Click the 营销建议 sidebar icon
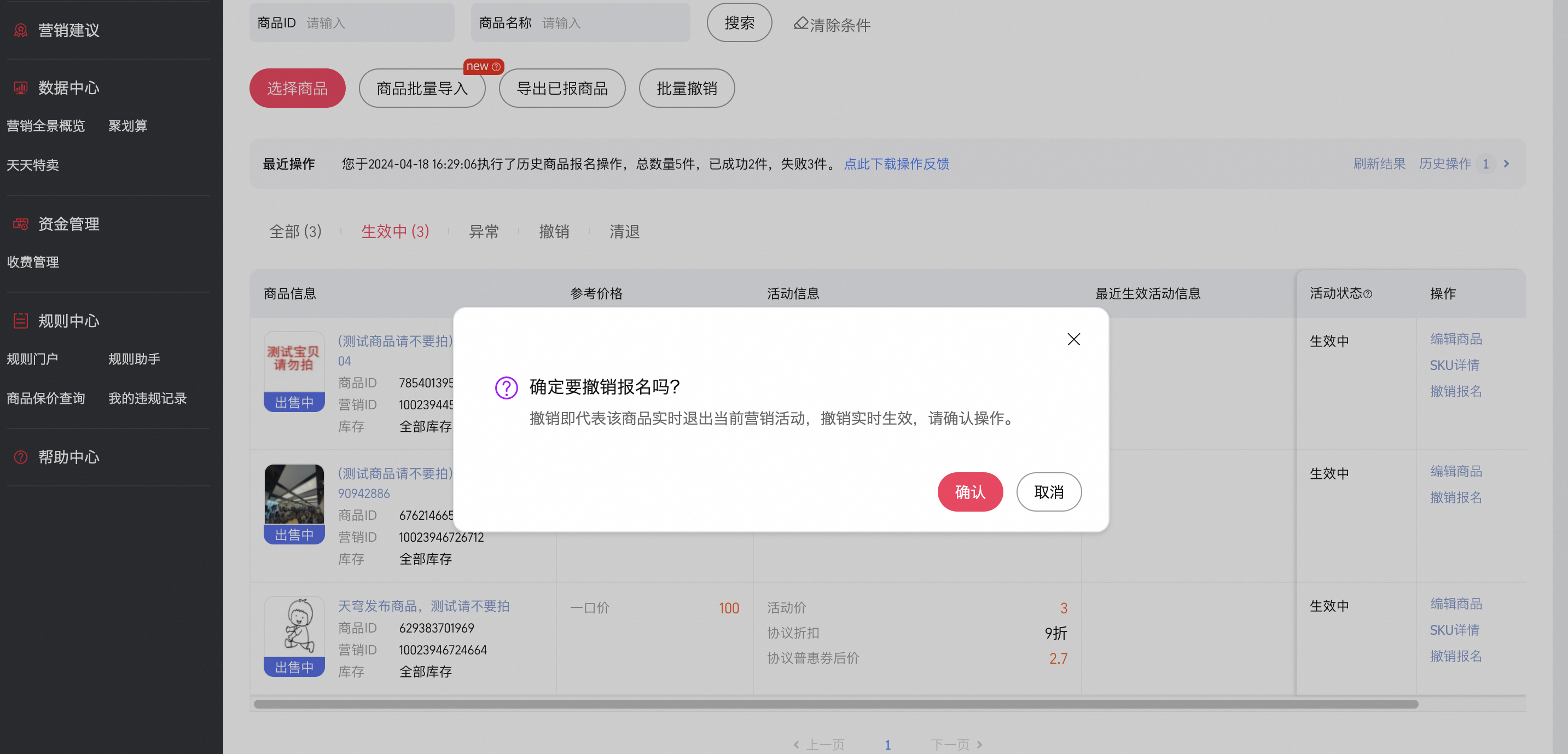Viewport: 1568px width, 754px height. tap(21, 30)
